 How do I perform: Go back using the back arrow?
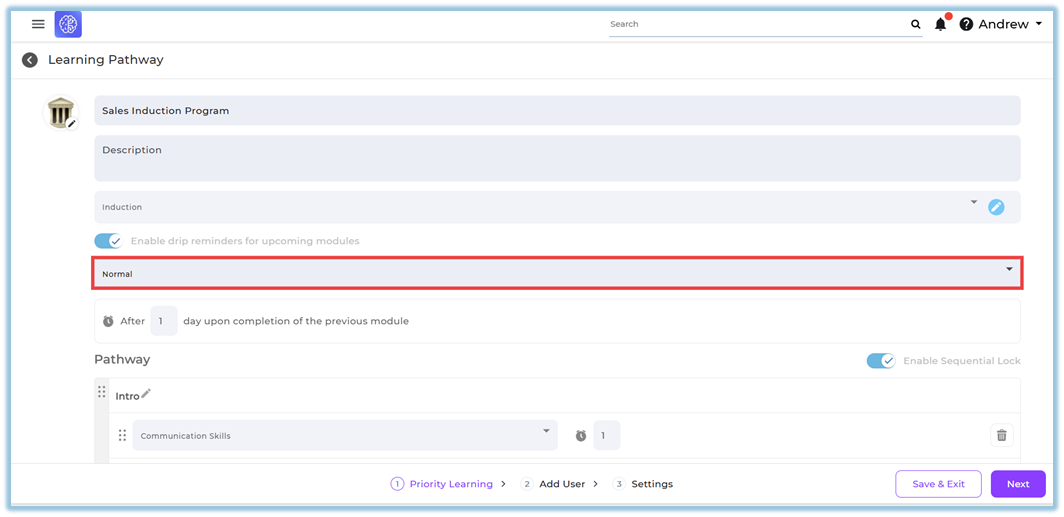click(x=30, y=60)
